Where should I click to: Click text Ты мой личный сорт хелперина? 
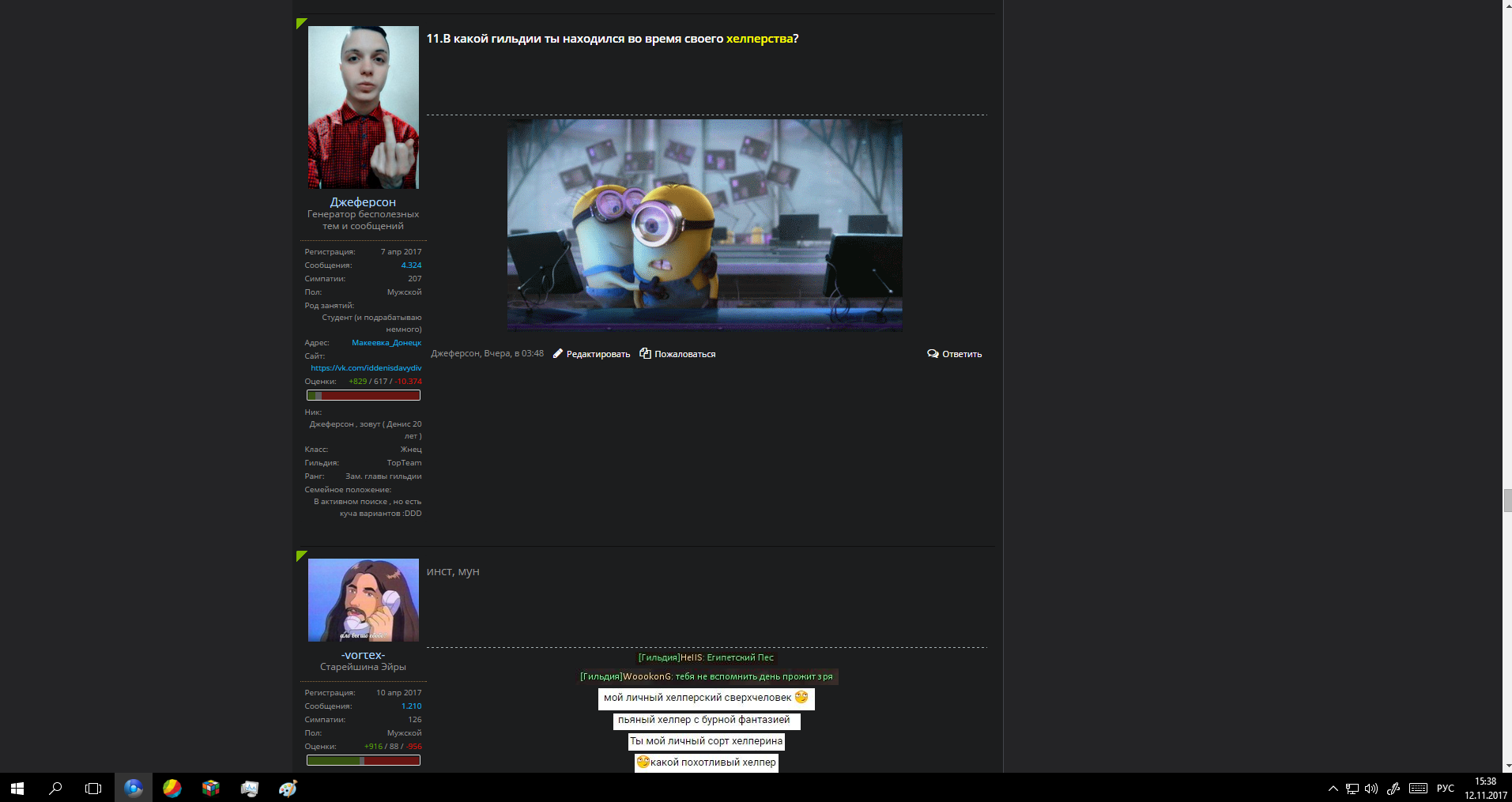pyautogui.click(x=706, y=741)
